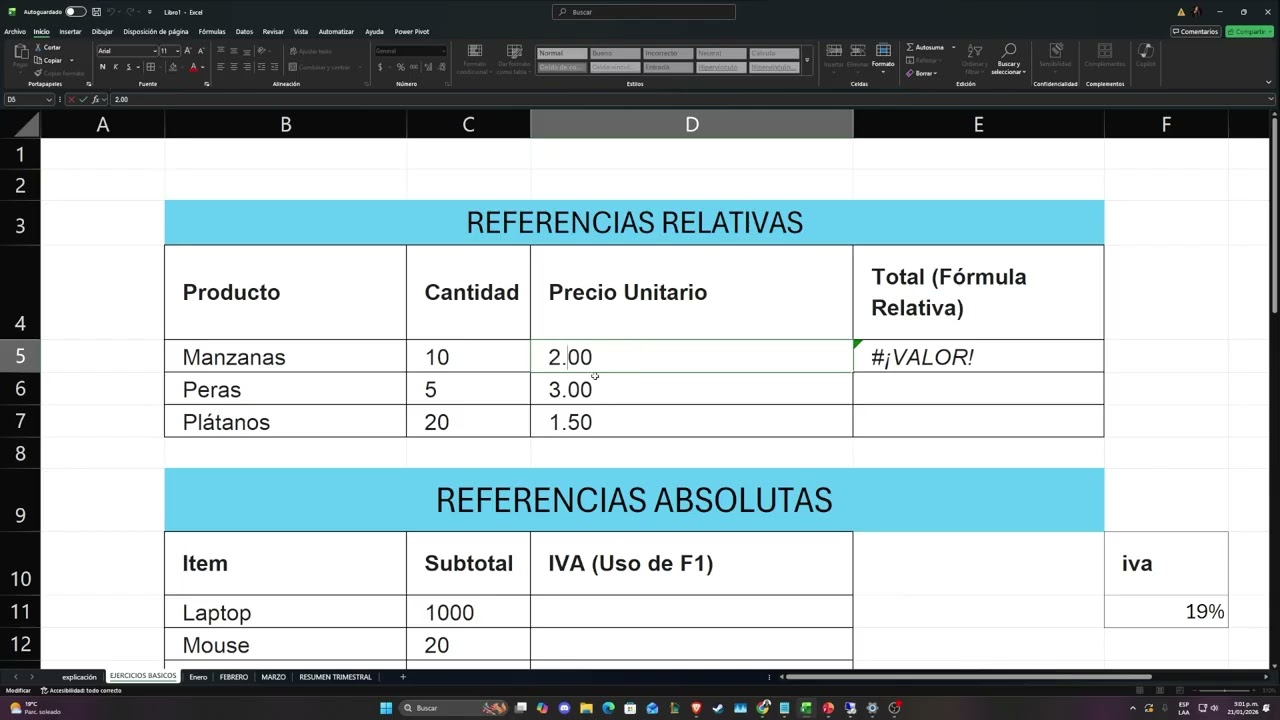Expand the cell styles gallery arrow
1280x720 pixels.
click(x=807, y=61)
